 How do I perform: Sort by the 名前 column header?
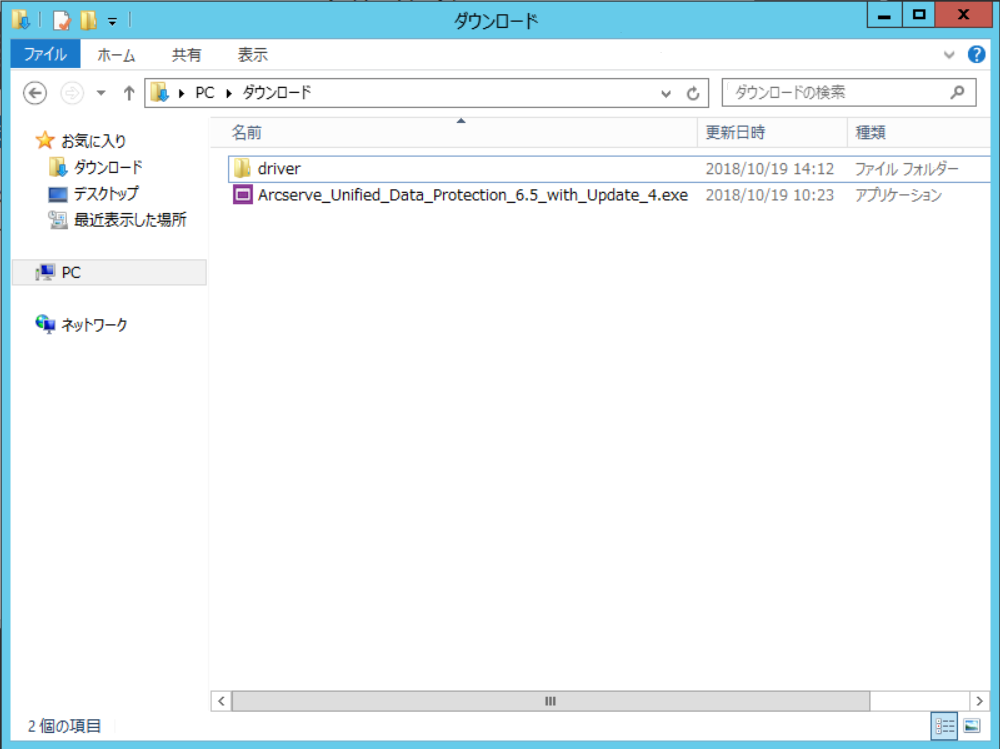(454, 133)
